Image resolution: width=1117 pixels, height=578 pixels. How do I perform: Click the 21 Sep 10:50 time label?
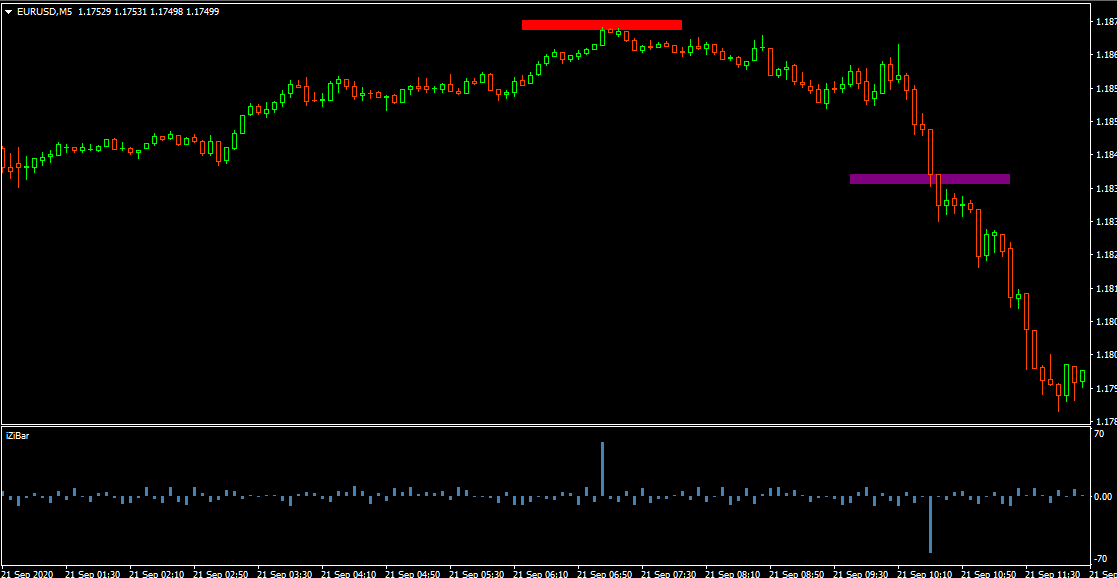coord(987,572)
